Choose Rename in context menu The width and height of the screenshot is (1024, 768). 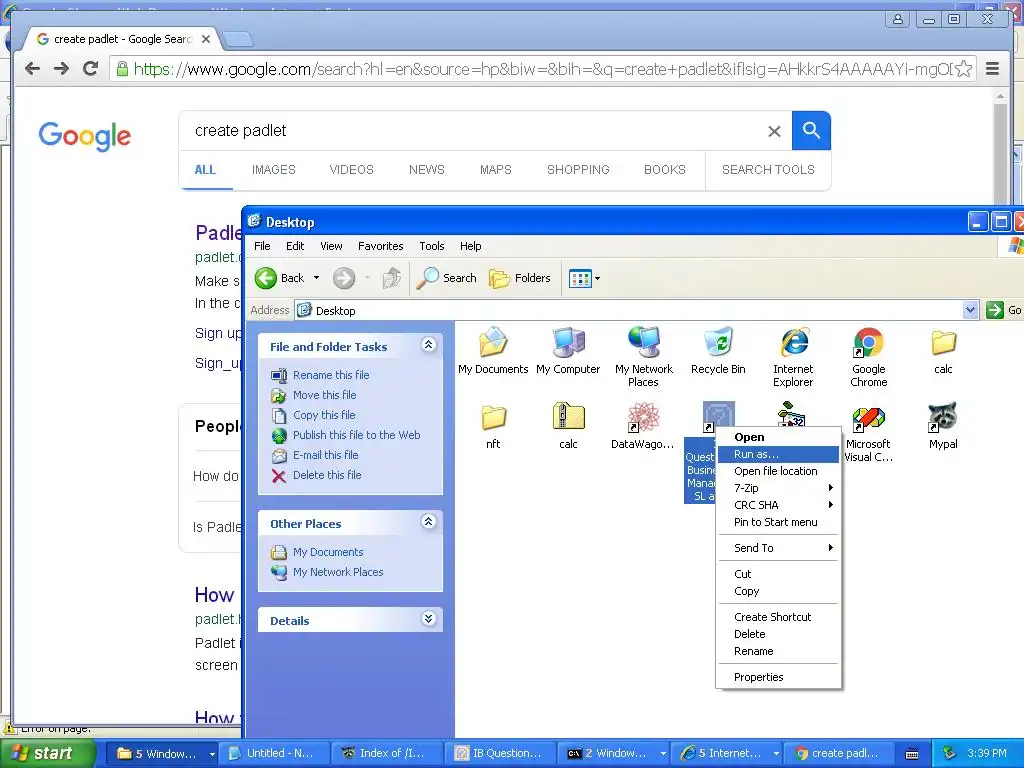click(x=778, y=651)
